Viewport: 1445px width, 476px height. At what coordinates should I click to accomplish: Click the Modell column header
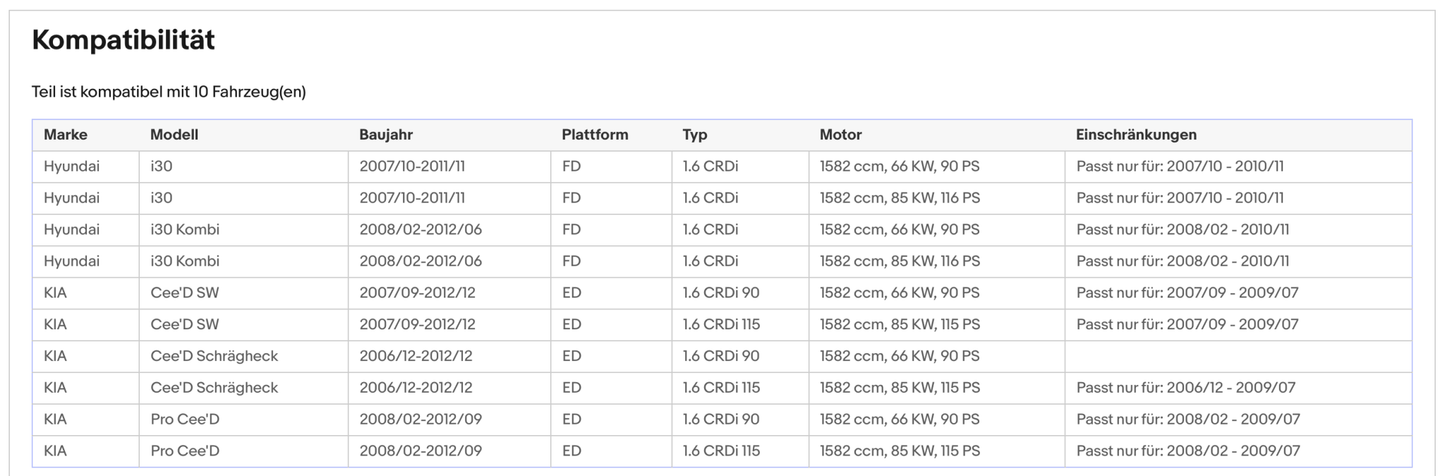(x=174, y=135)
